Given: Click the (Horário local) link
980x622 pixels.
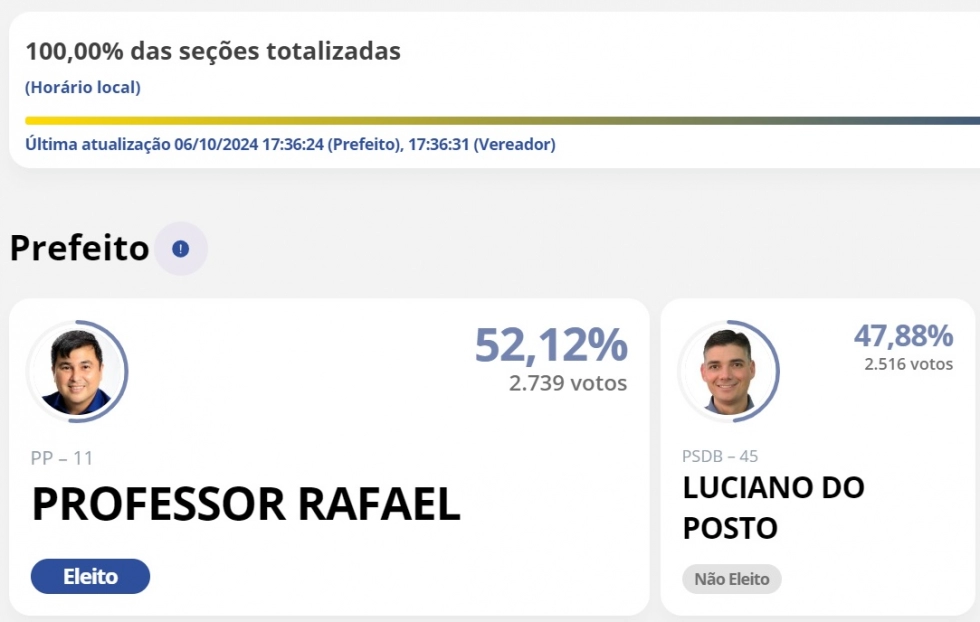Looking at the screenshot, I should [x=83, y=88].
